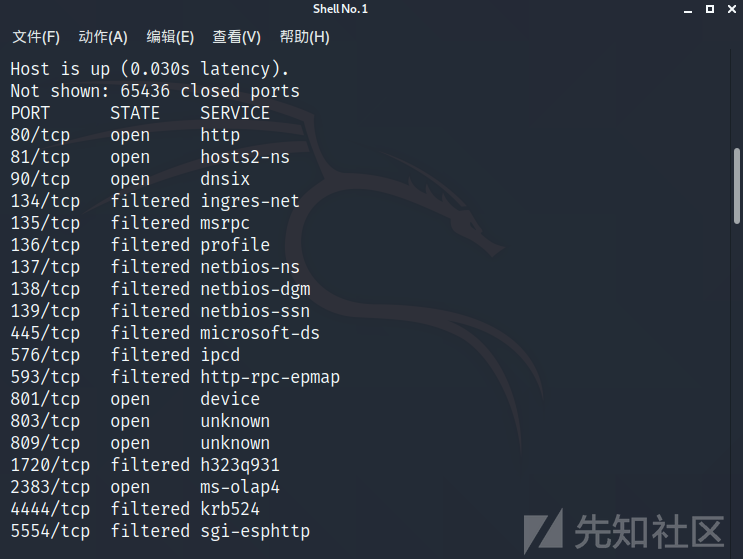Click the hosts2-ns service text
This screenshot has height=559, width=743.
(x=245, y=157)
